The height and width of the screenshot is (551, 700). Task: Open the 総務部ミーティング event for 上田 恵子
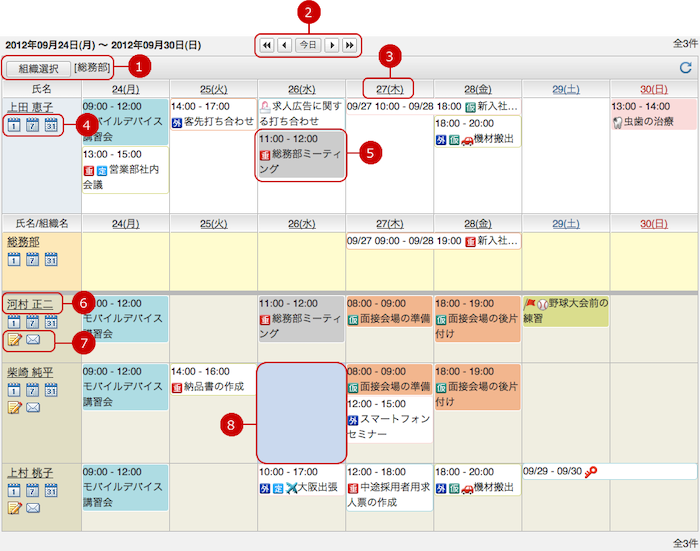point(301,155)
